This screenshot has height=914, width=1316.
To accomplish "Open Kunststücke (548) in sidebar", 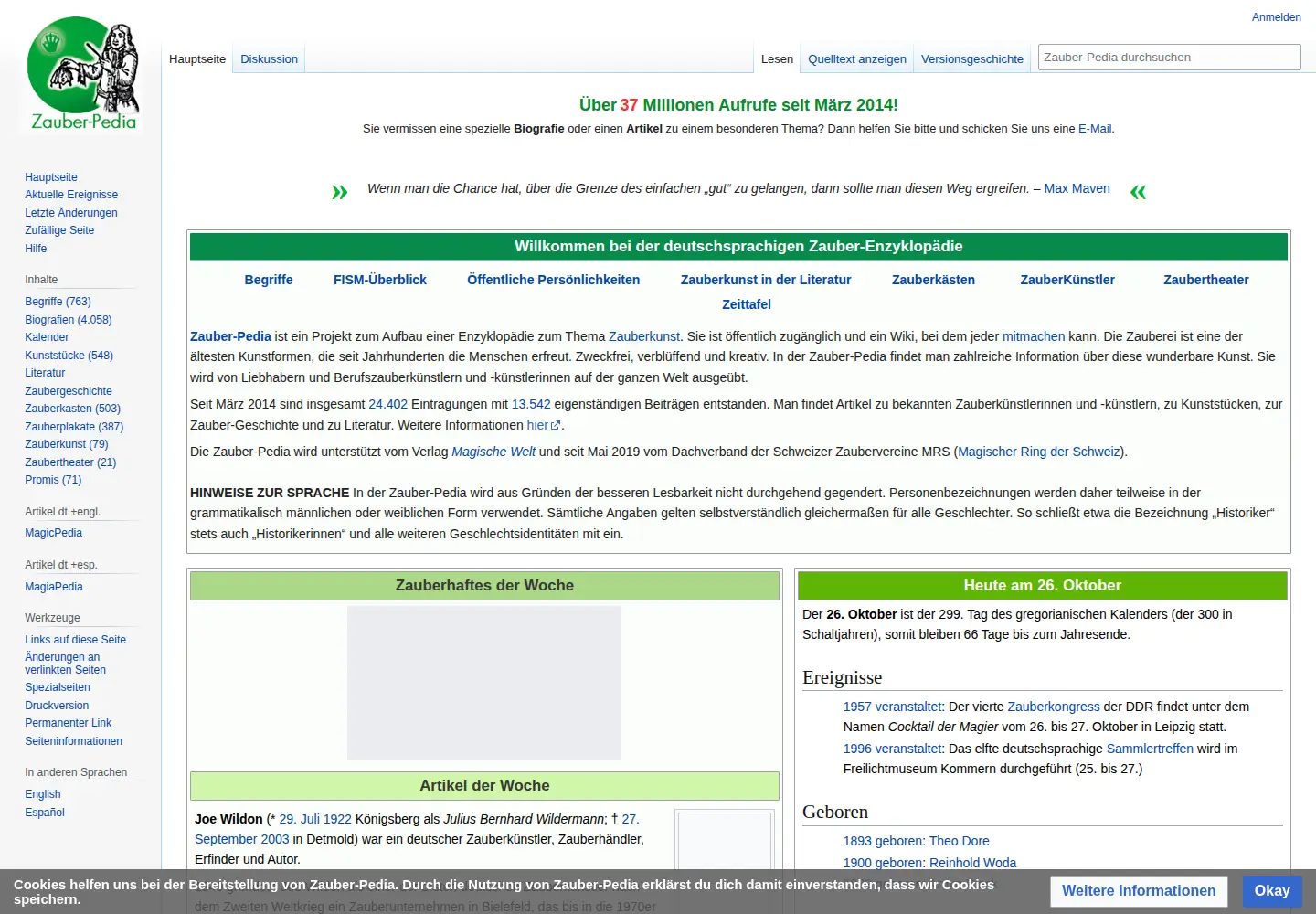I will click(x=69, y=356).
